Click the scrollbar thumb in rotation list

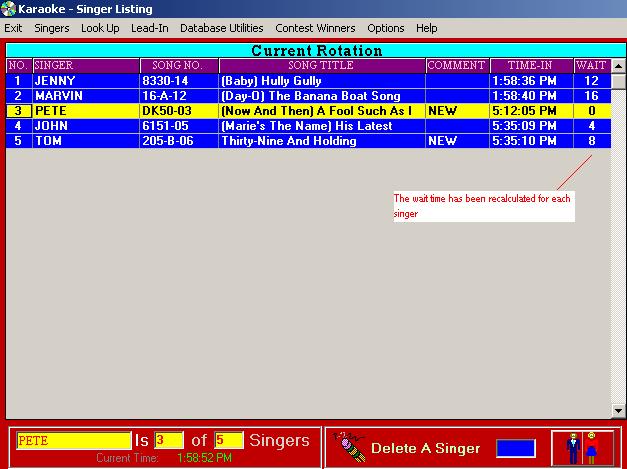(618, 81)
